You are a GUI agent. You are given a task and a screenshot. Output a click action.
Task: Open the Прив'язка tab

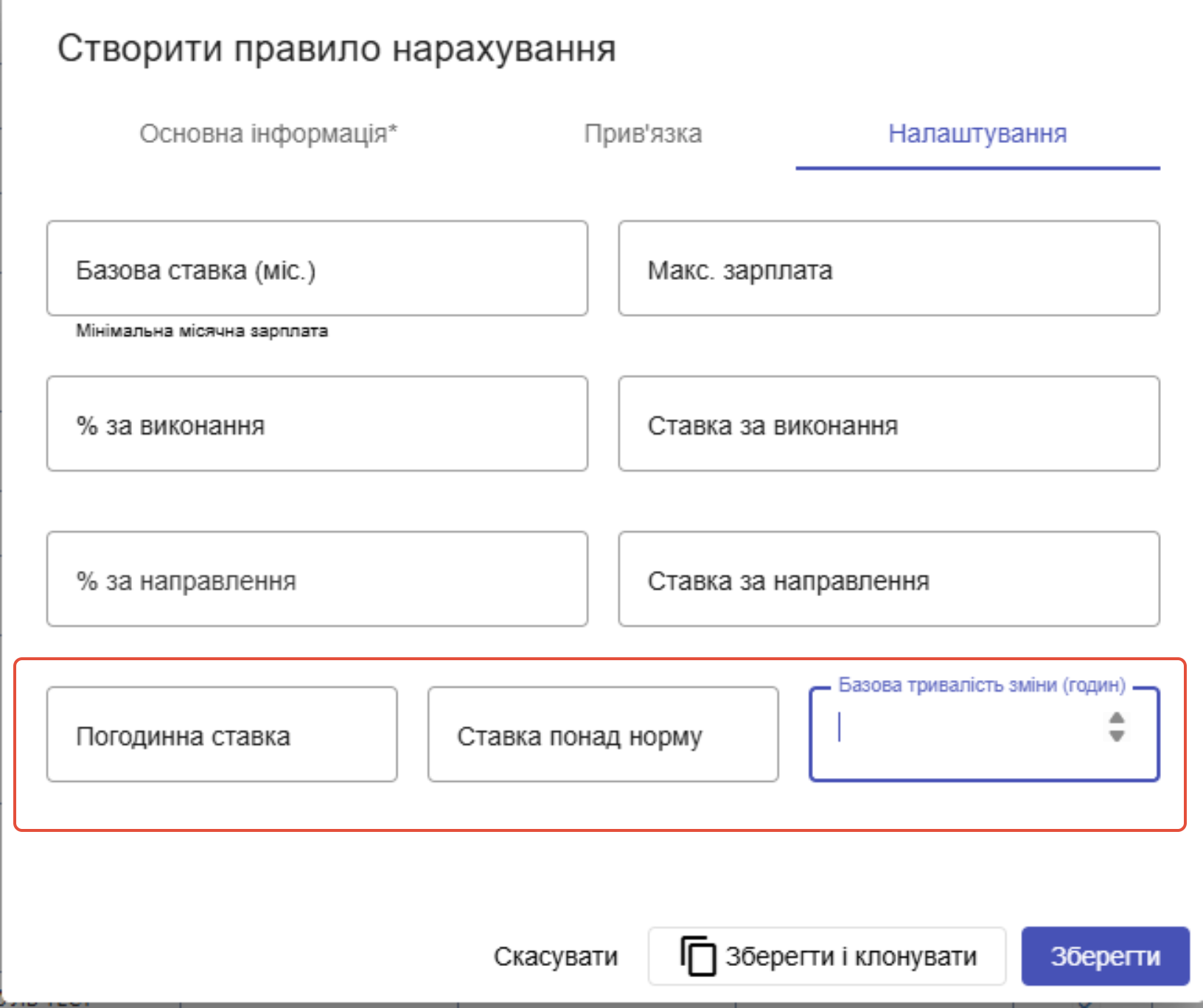(x=643, y=134)
